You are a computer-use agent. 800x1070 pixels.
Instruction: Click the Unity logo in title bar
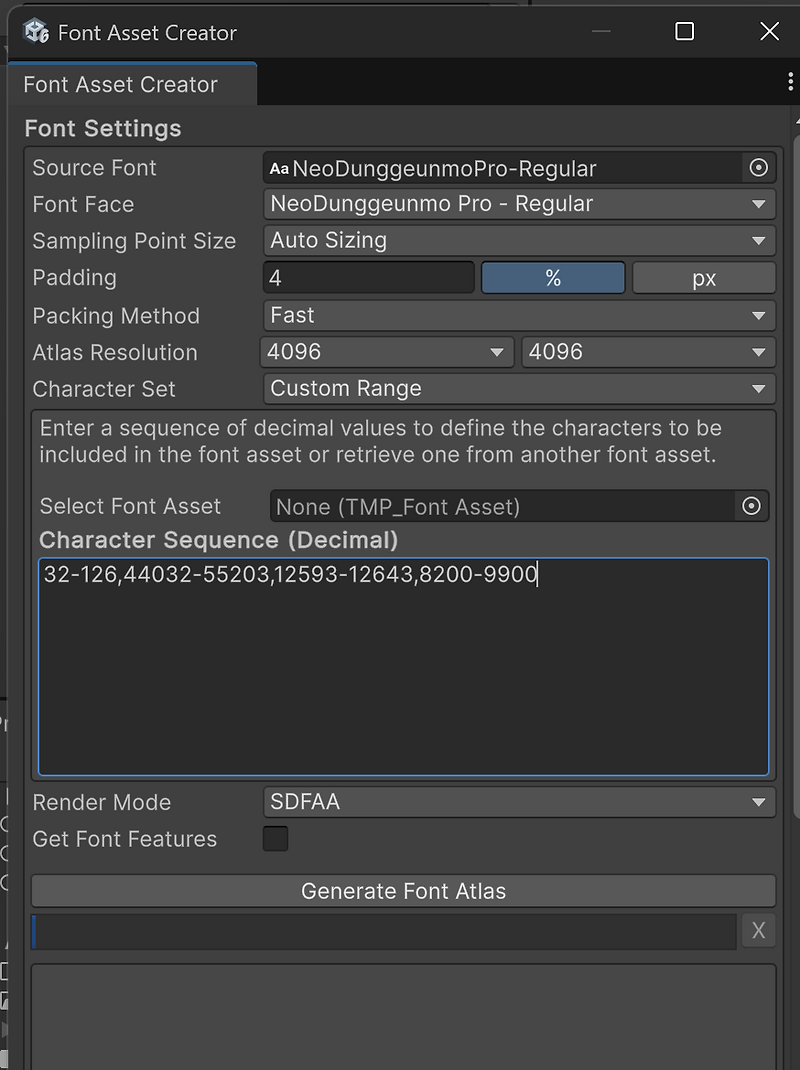tap(37, 32)
